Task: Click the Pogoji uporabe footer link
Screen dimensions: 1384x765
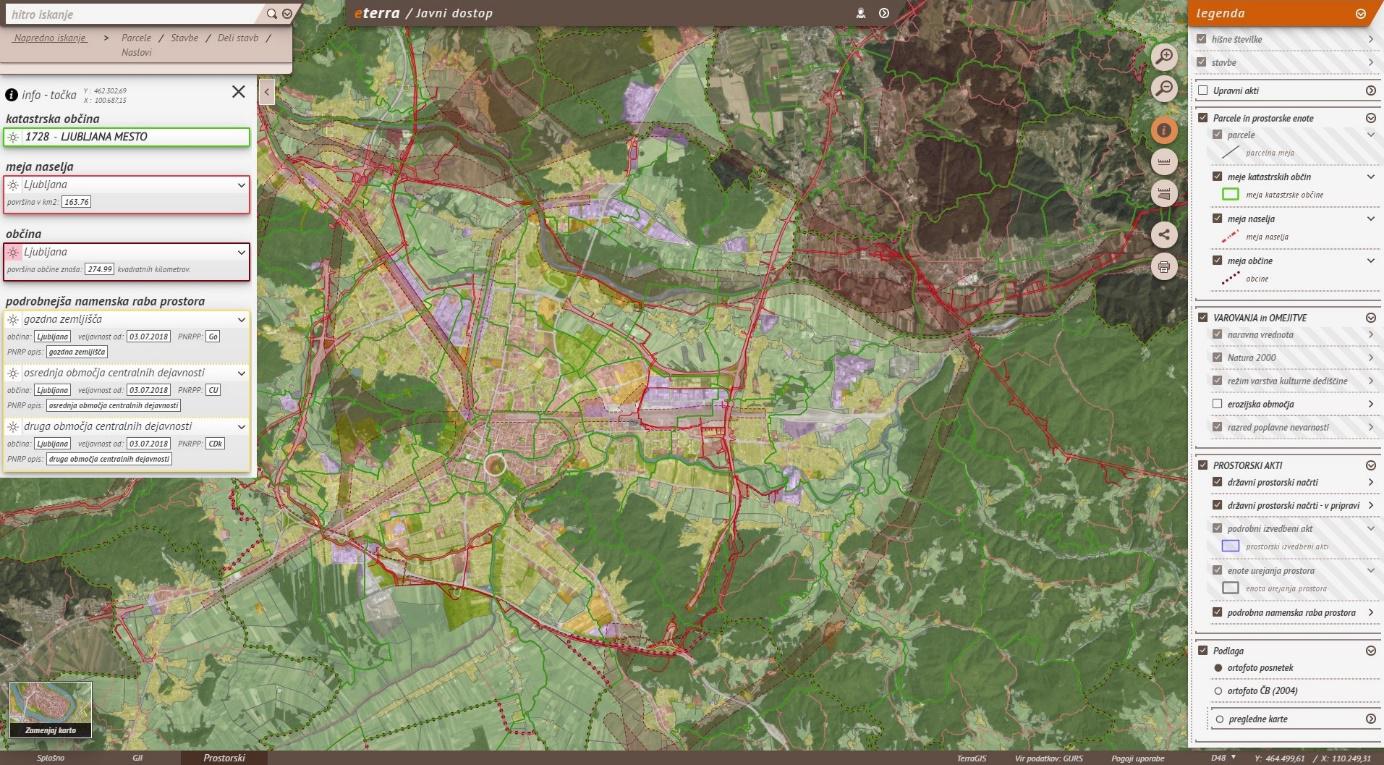Action: (1137, 758)
